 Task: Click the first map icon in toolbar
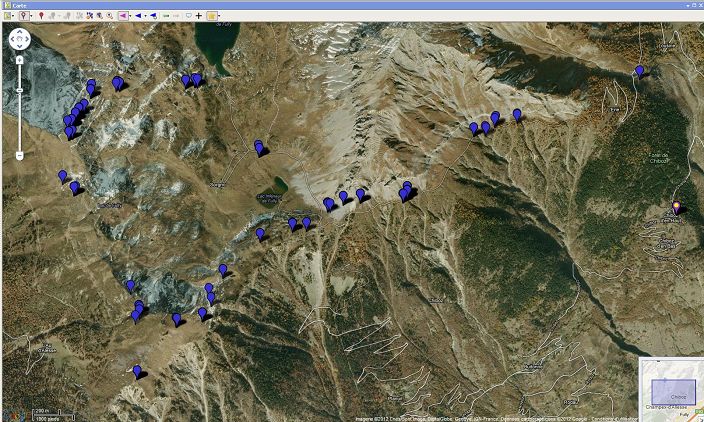[8, 16]
